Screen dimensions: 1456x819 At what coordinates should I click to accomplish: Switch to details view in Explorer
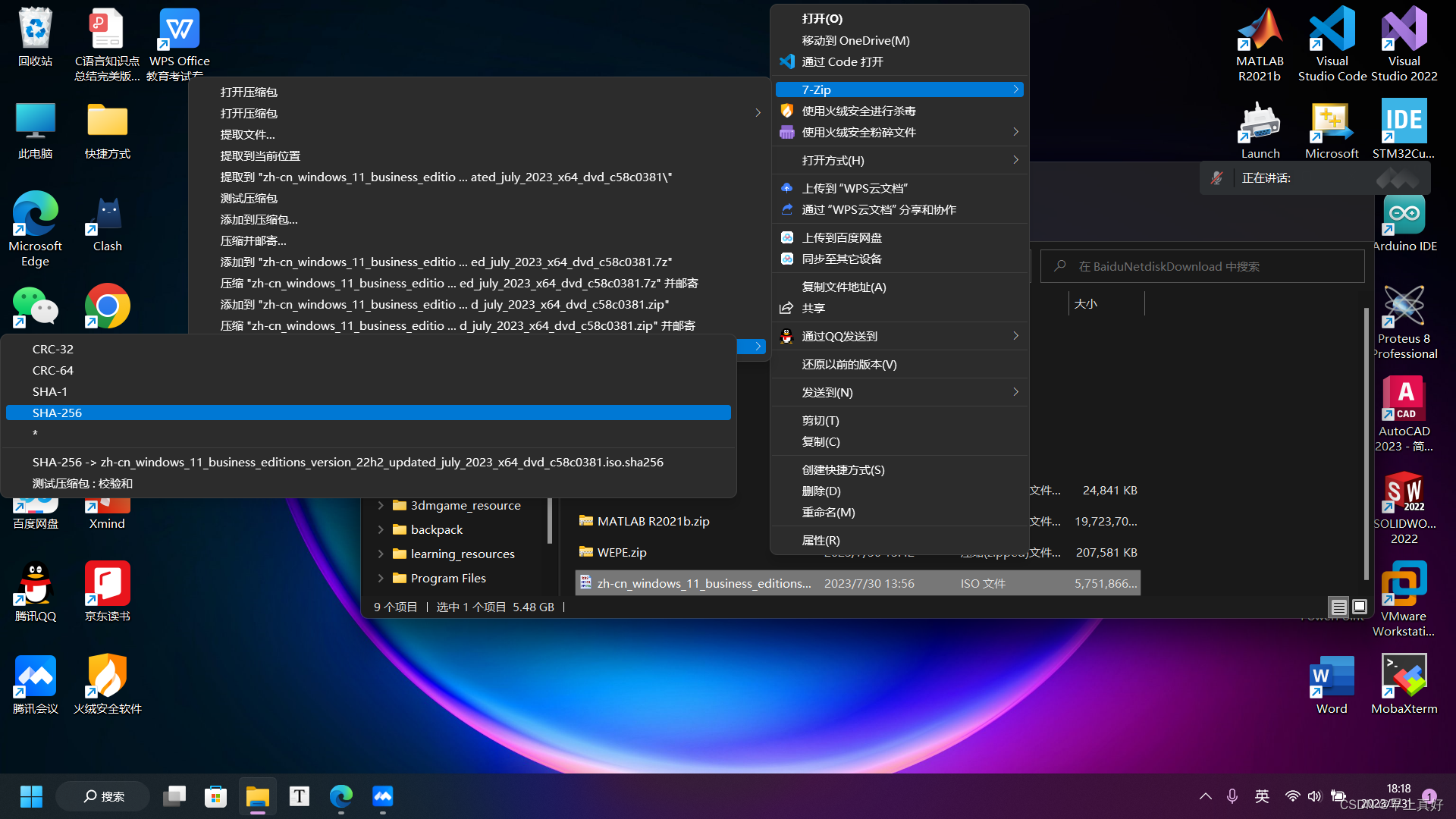click(1338, 607)
